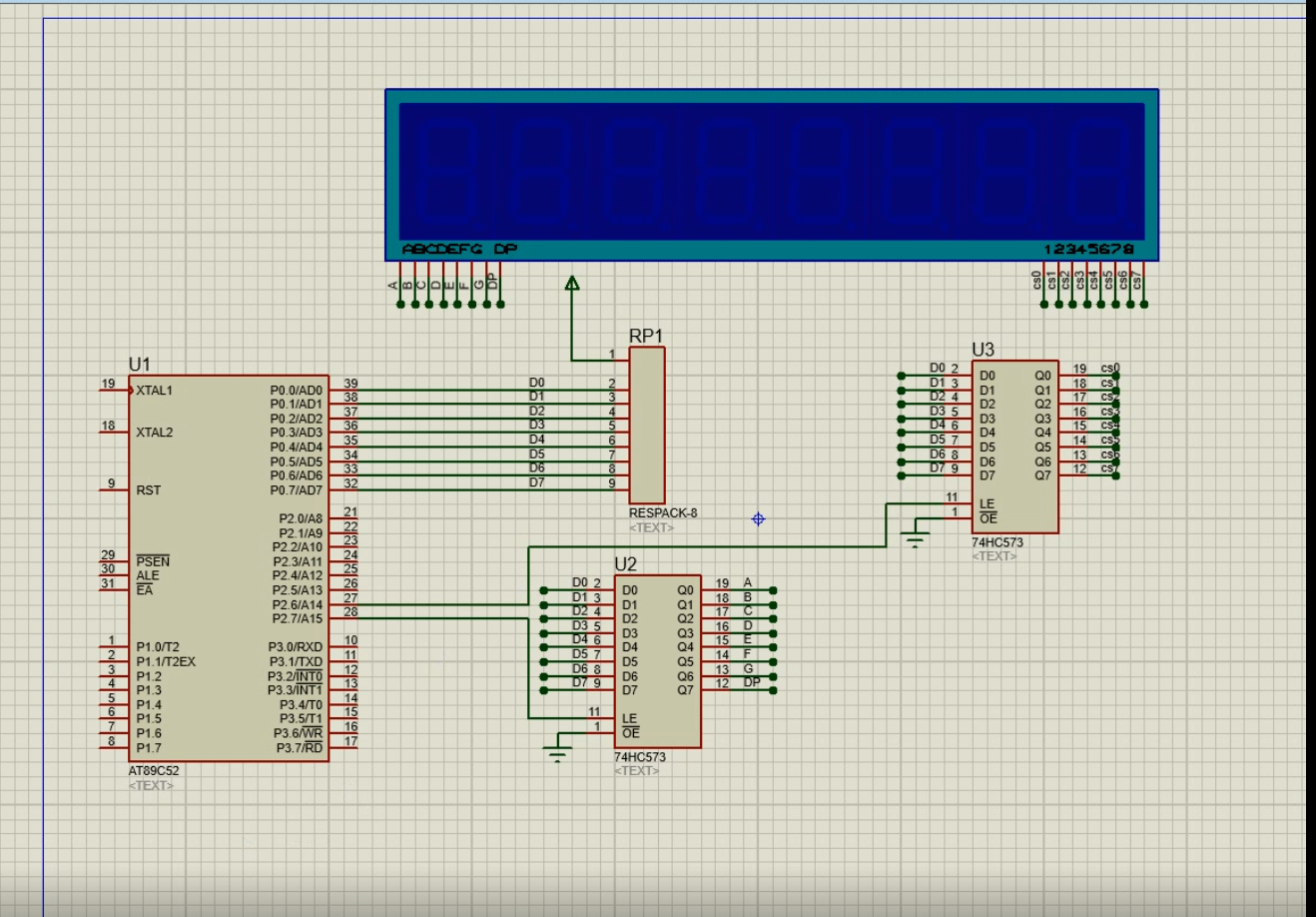Select the U1 AT89C52 microcontroller body
Viewport: 1316px width, 917px height.
coord(228,567)
